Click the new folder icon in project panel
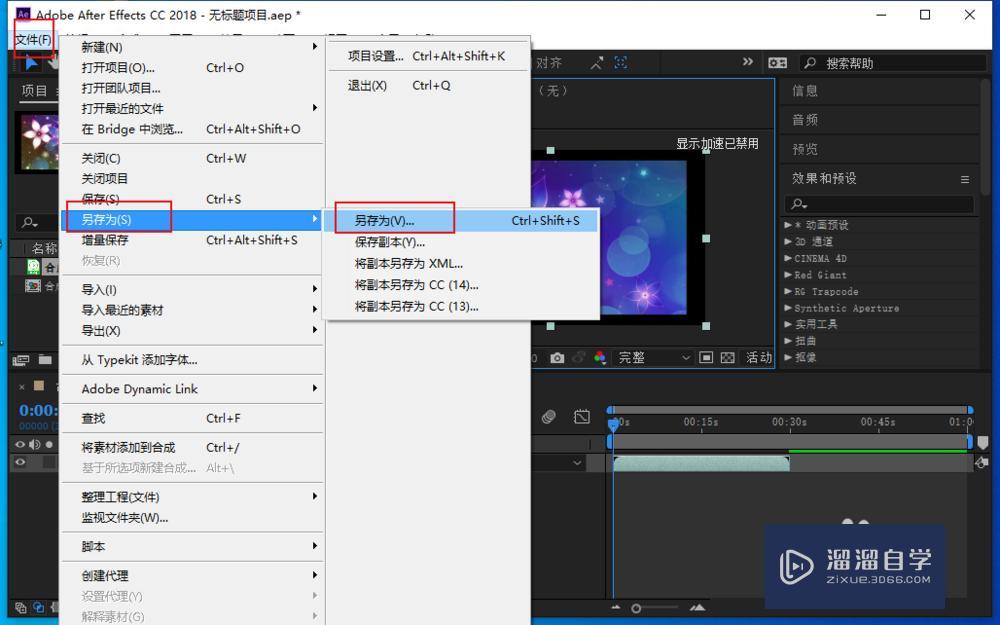Screen dimensions: 1000x625 [x=45, y=360]
